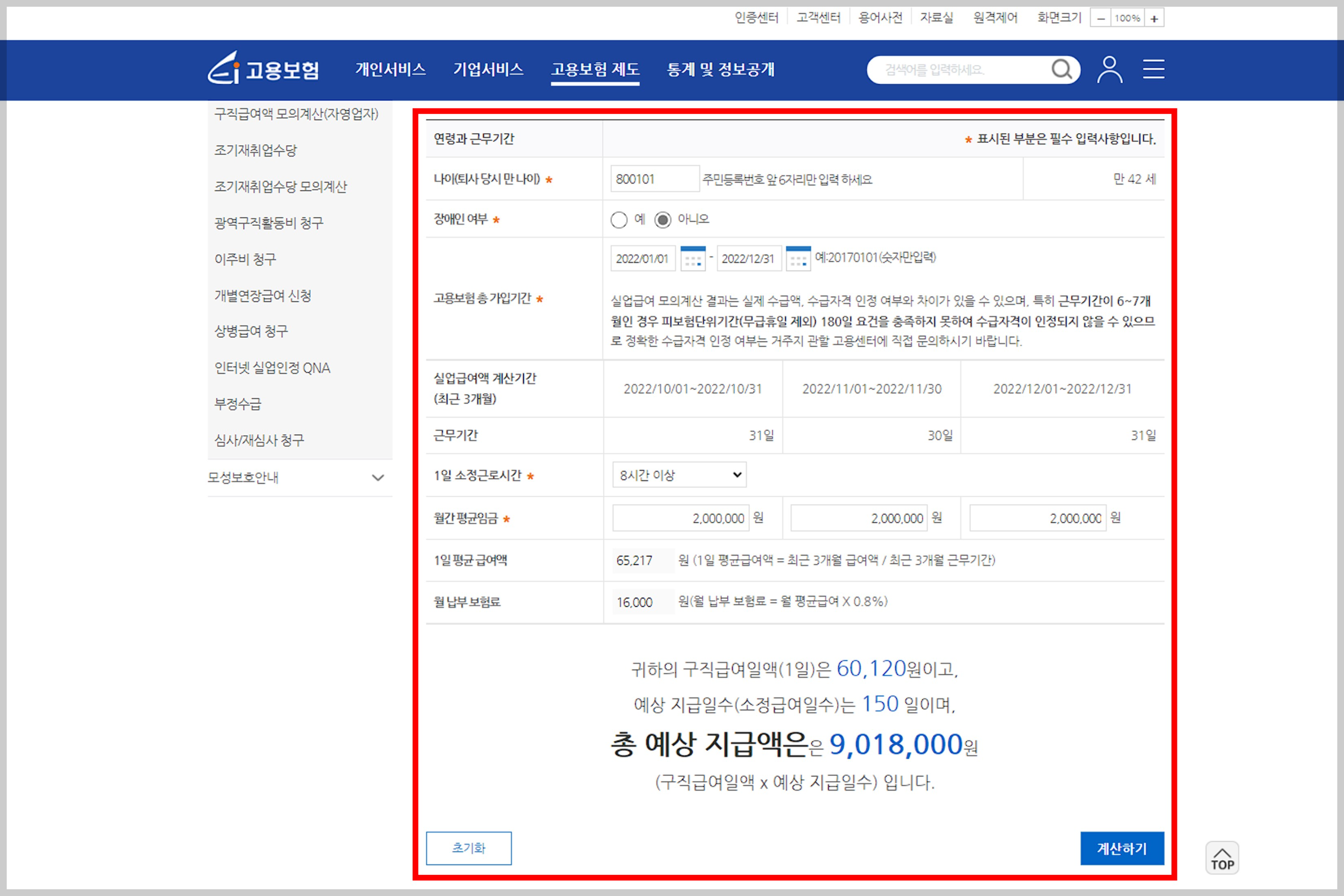Image resolution: width=1344 pixels, height=896 pixels.
Task: Click the 150 expected payment days value
Action: point(880,703)
